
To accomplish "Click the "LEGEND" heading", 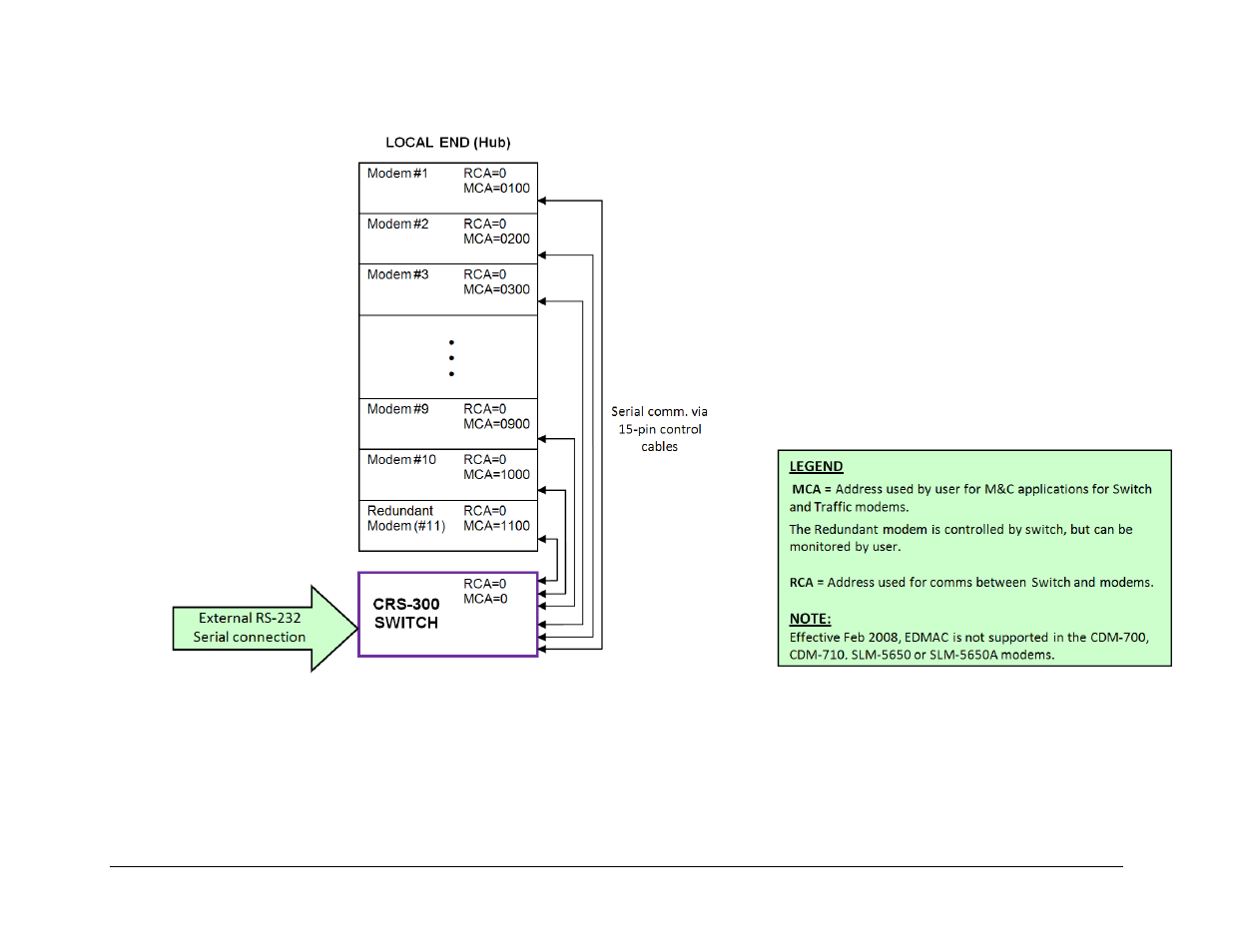I will [816, 466].
